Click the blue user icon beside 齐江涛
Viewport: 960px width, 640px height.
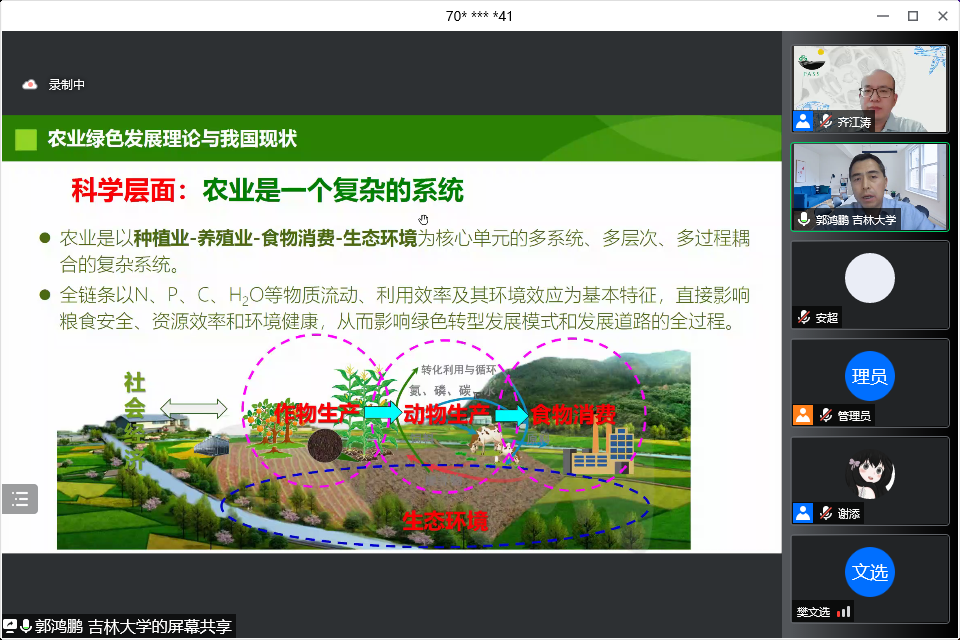803,121
